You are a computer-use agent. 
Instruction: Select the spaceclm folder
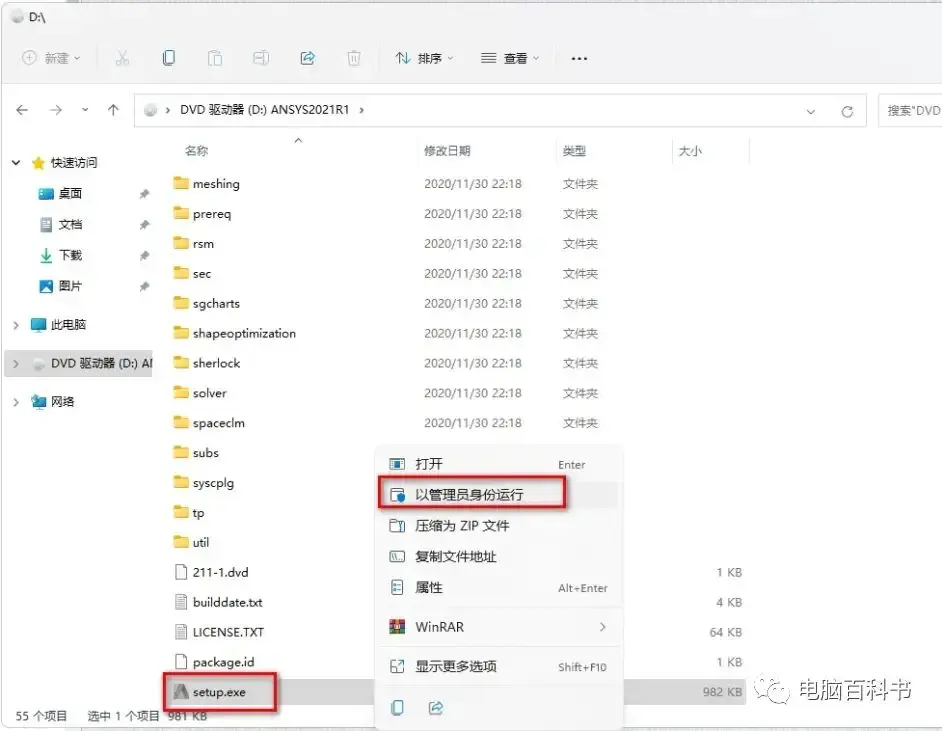(218, 423)
